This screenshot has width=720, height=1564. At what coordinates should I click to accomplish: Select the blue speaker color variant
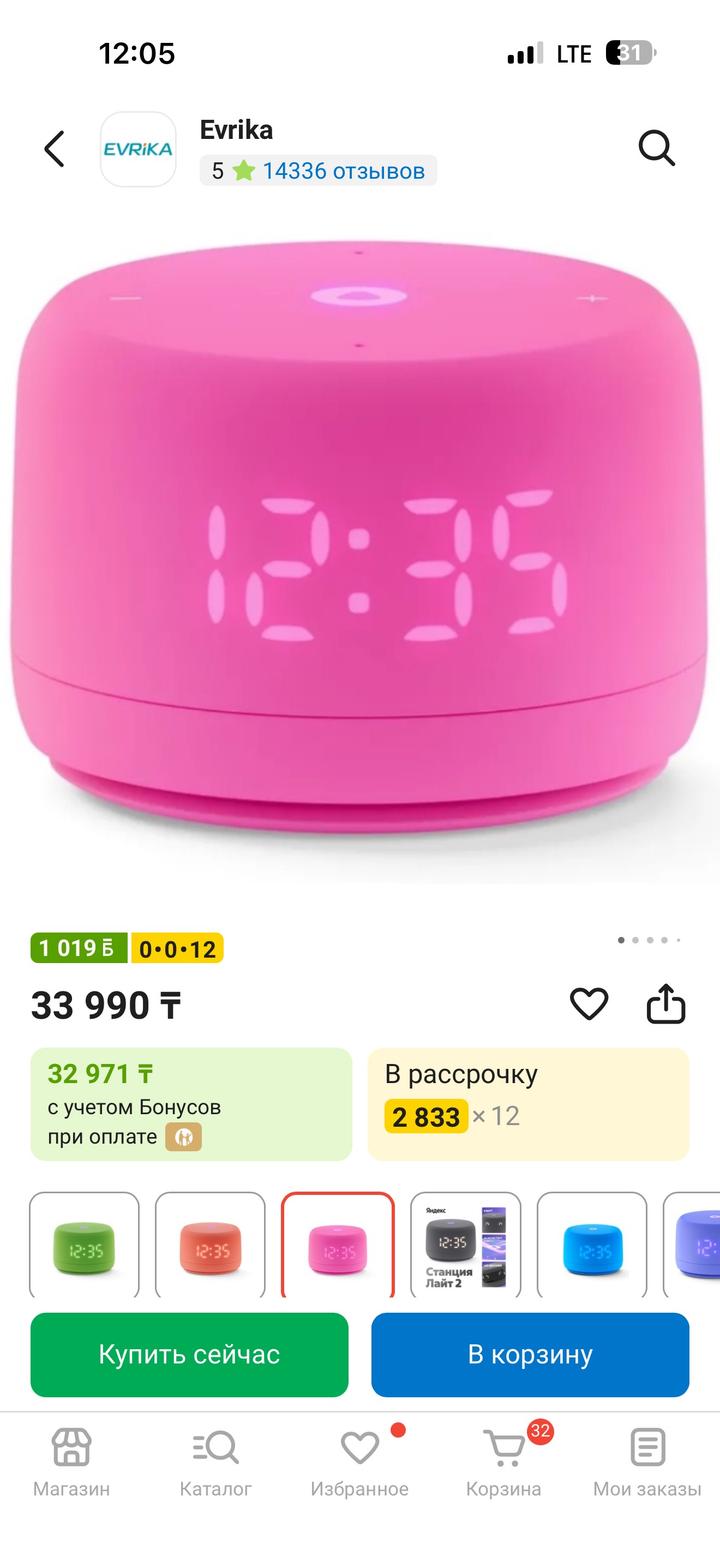[593, 1247]
